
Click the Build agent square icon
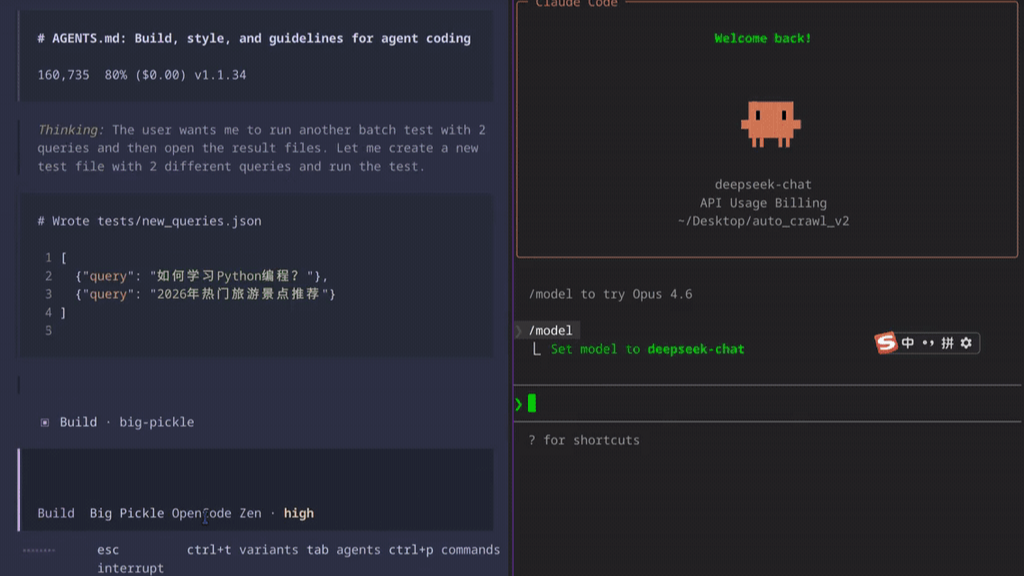[x=44, y=423]
